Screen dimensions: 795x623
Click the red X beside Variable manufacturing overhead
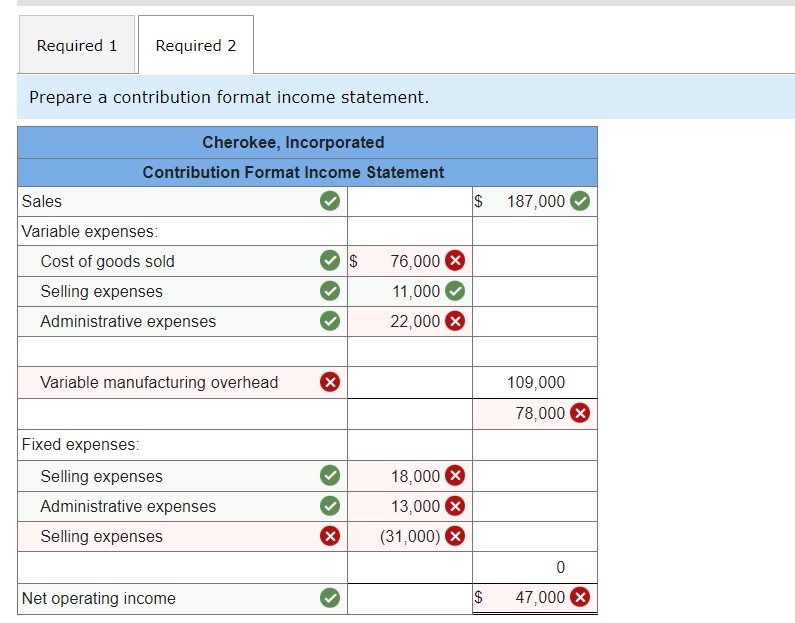click(330, 382)
